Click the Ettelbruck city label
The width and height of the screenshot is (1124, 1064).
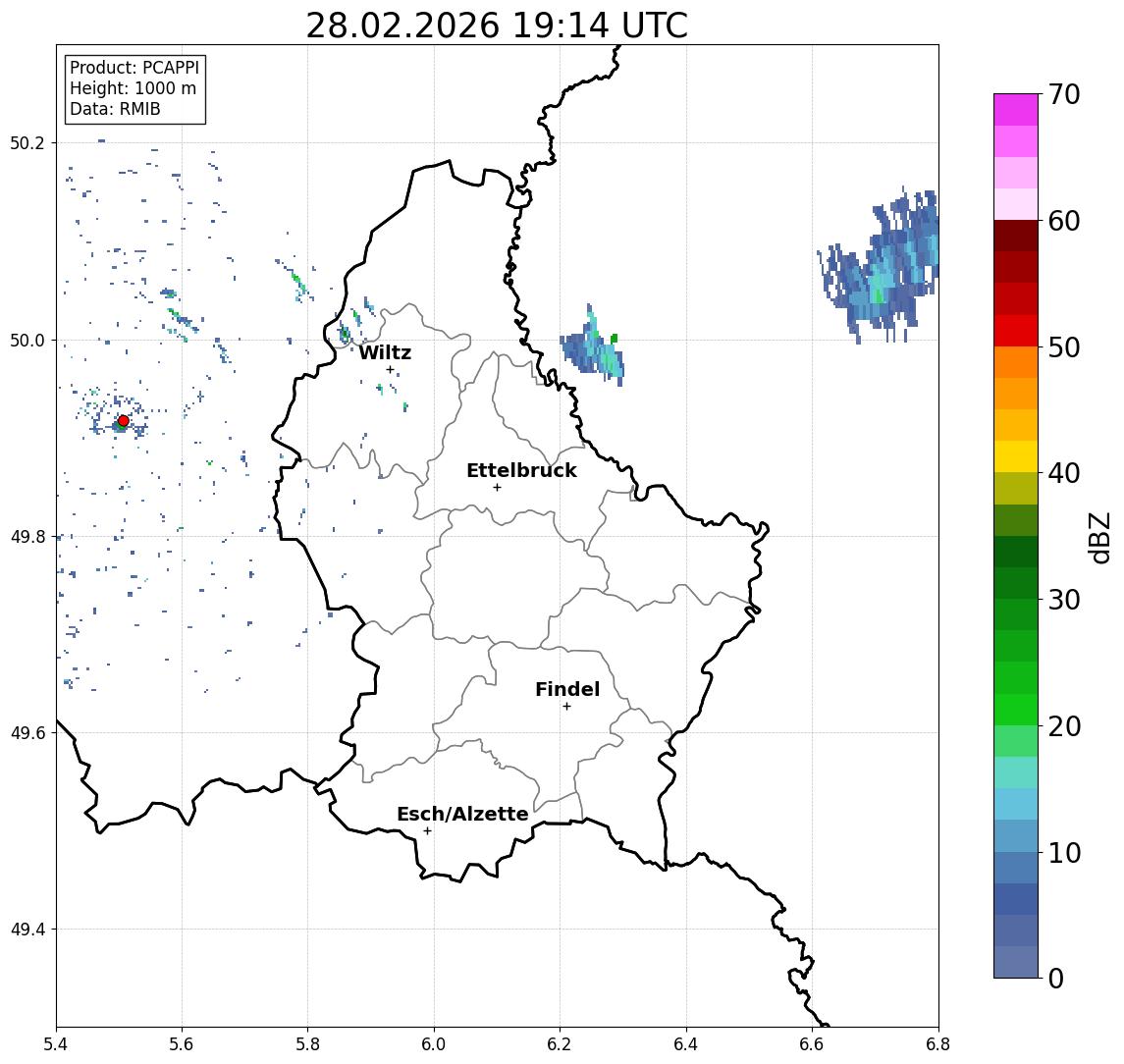click(521, 470)
